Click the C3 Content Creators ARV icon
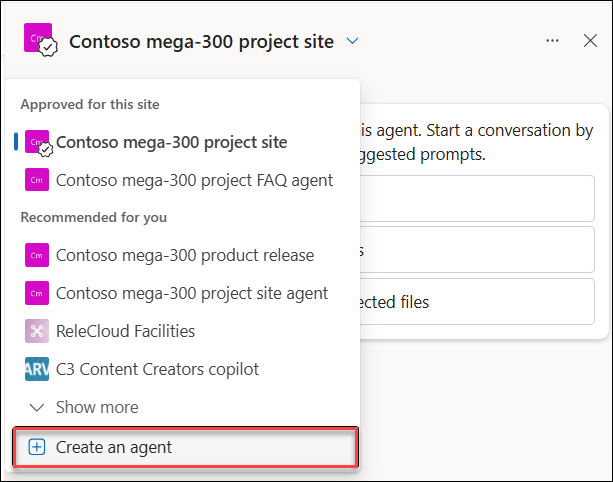613x482 pixels. pyautogui.click(x=37, y=369)
